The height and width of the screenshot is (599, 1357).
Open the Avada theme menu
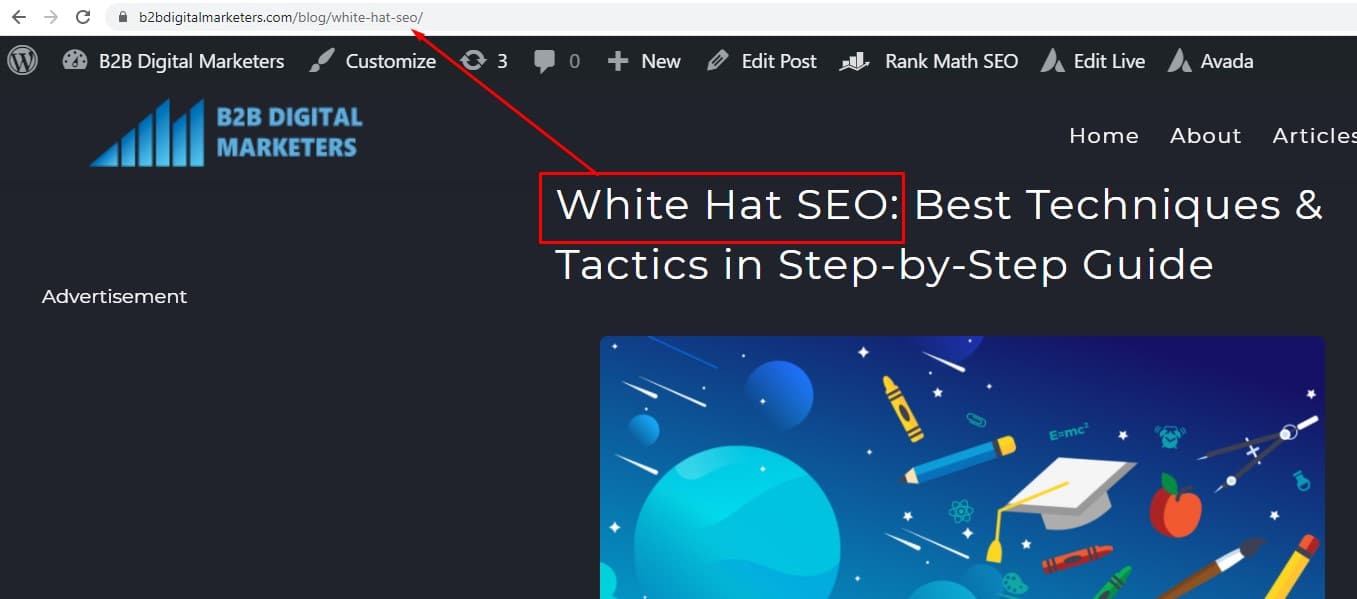1227,61
